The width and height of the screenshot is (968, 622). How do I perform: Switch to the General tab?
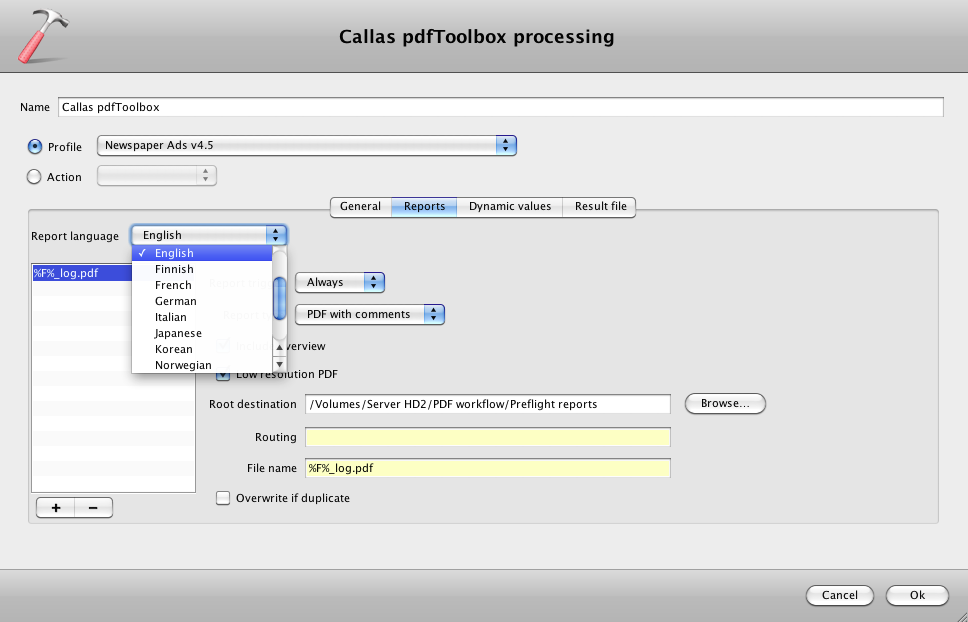(360, 207)
